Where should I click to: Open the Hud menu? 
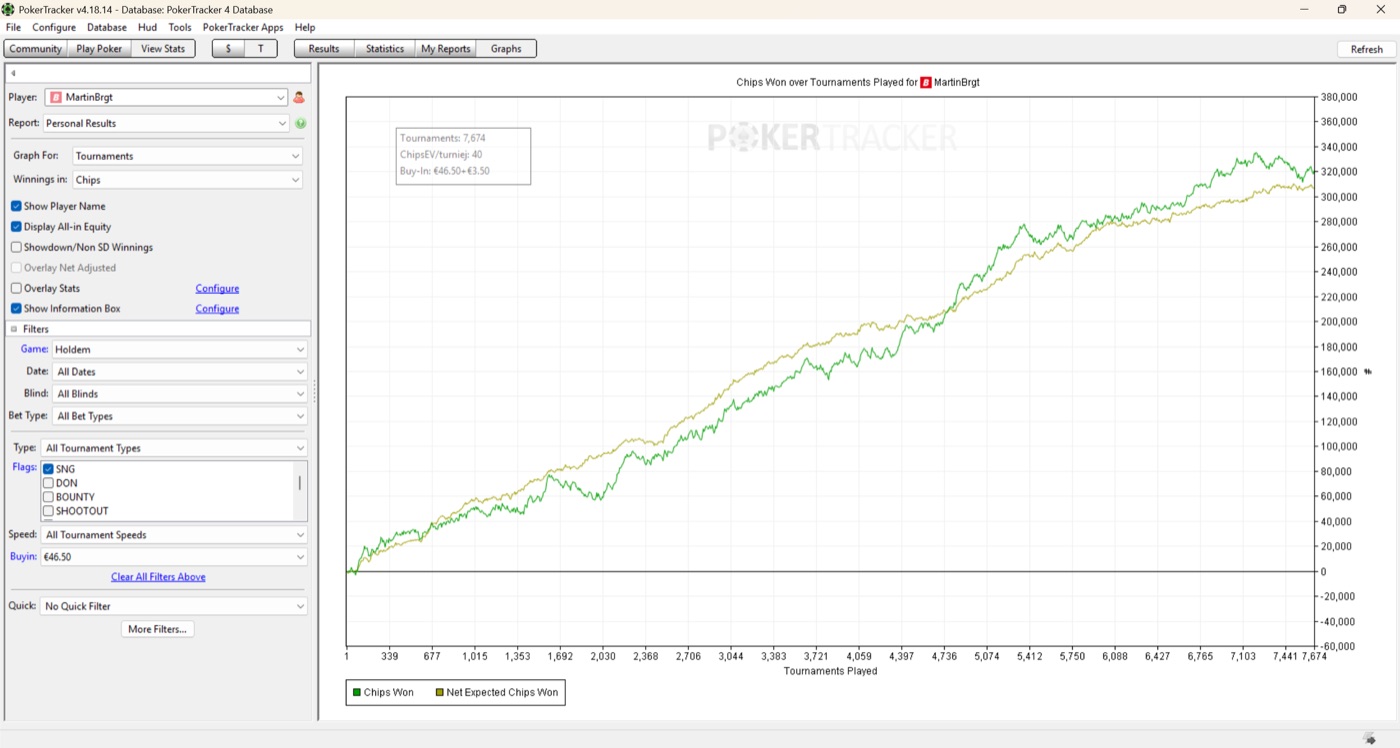click(148, 27)
